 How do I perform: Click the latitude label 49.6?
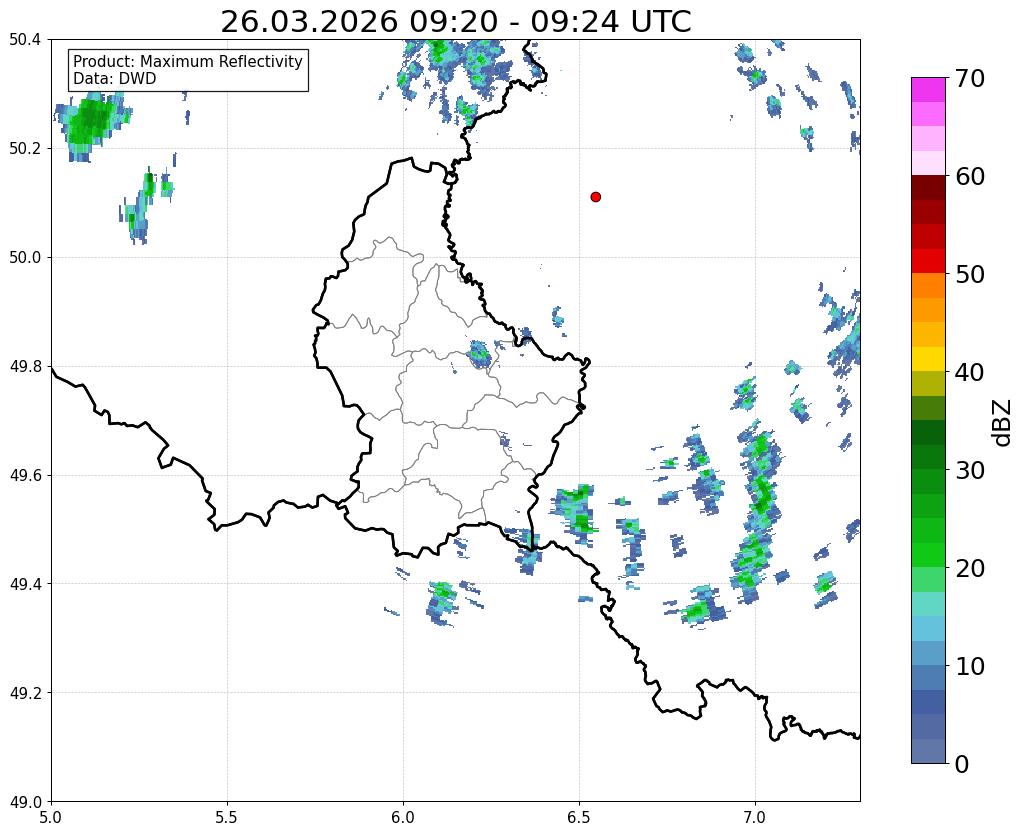[25, 476]
